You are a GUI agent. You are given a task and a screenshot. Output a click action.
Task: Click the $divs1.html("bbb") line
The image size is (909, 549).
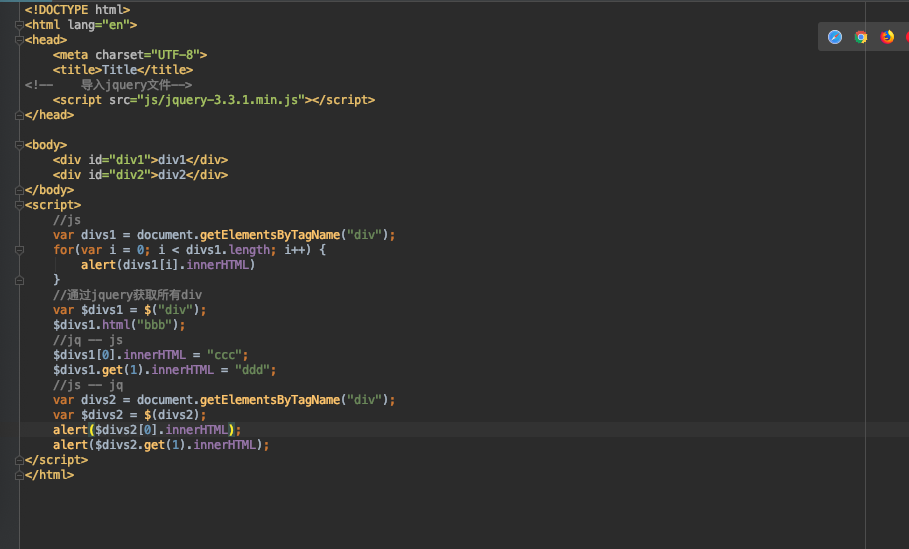(x=119, y=325)
